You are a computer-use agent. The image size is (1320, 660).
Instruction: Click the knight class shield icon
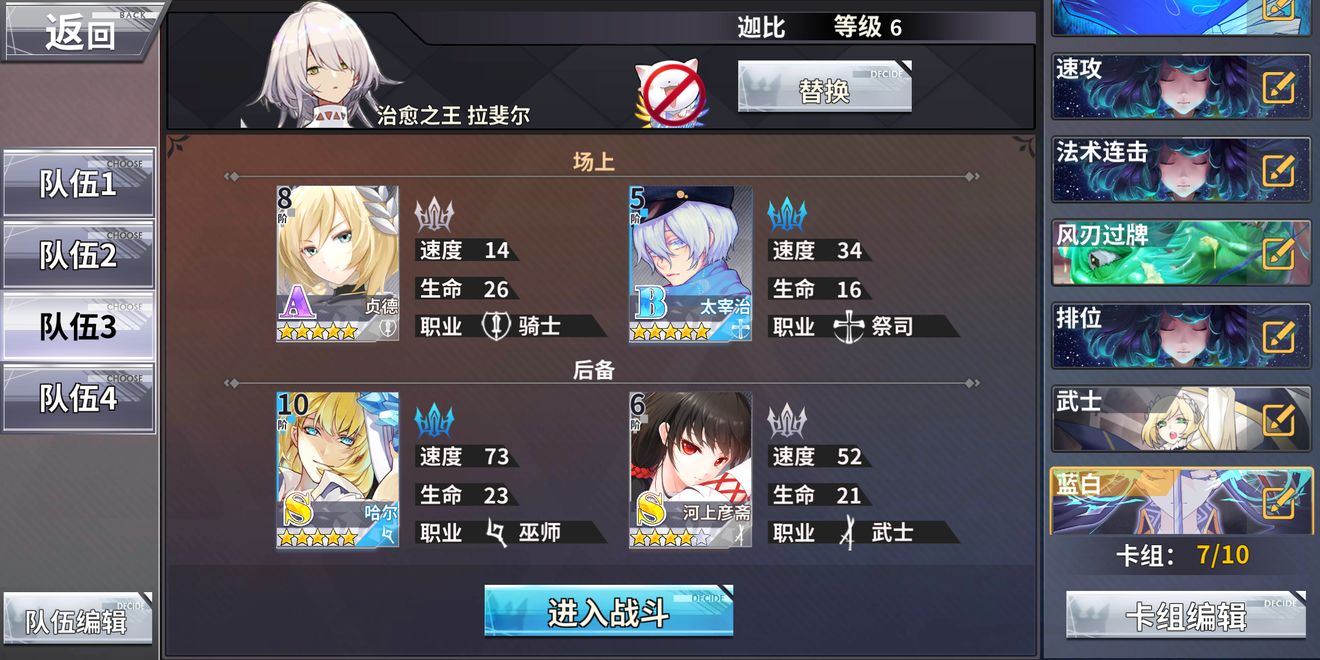497,326
